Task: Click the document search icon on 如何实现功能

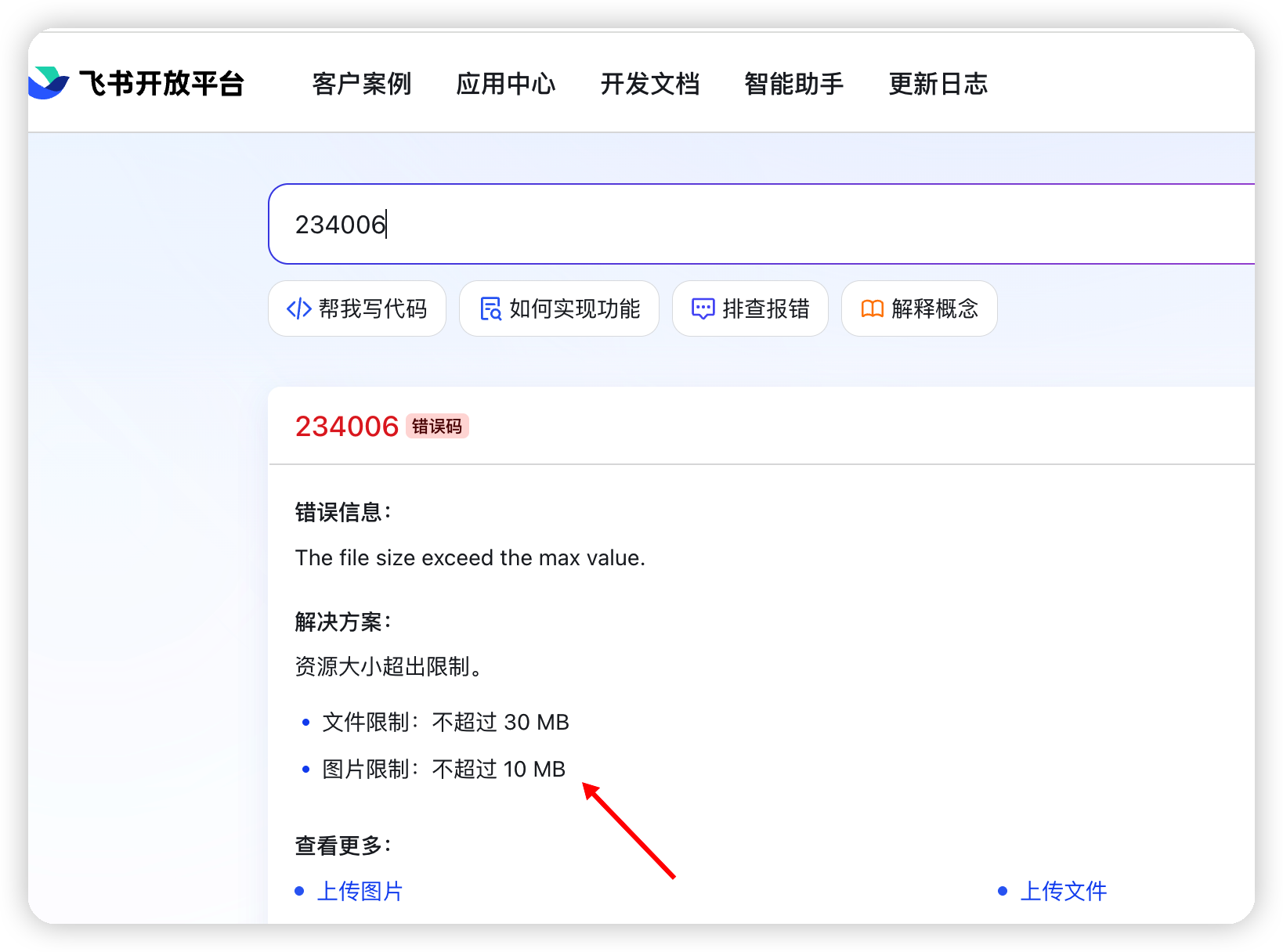Action: pos(490,308)
